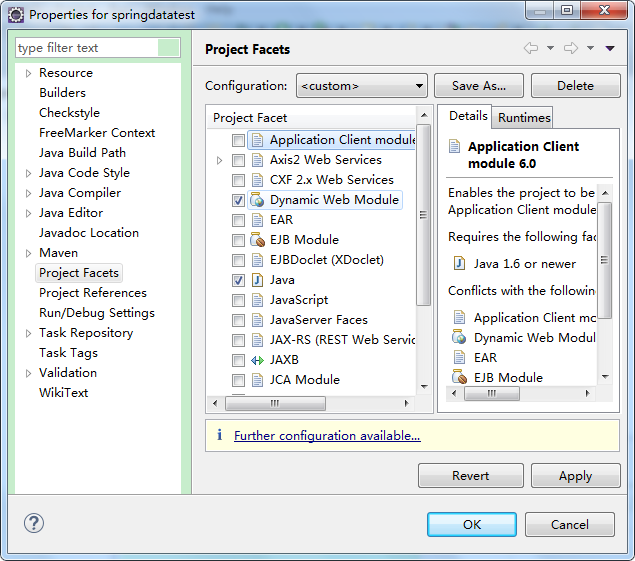Expand the Validation tree node

coord(28,373)
